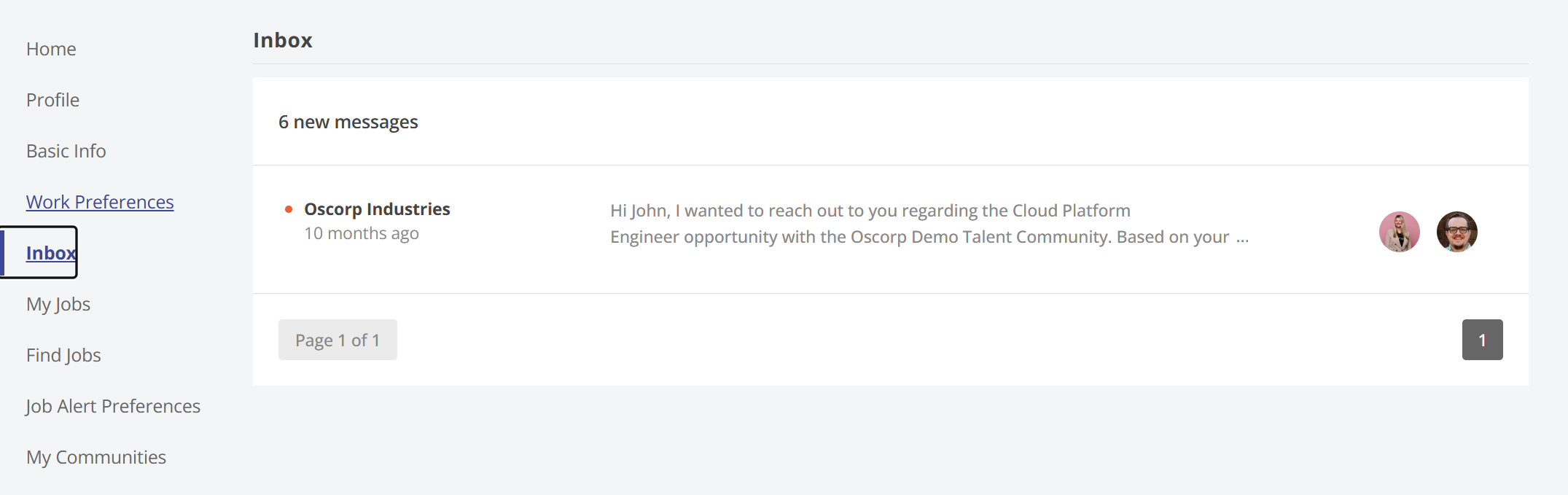
Task: Click the blonde woman's avatar photo
Action: [x=1399, y=232]
